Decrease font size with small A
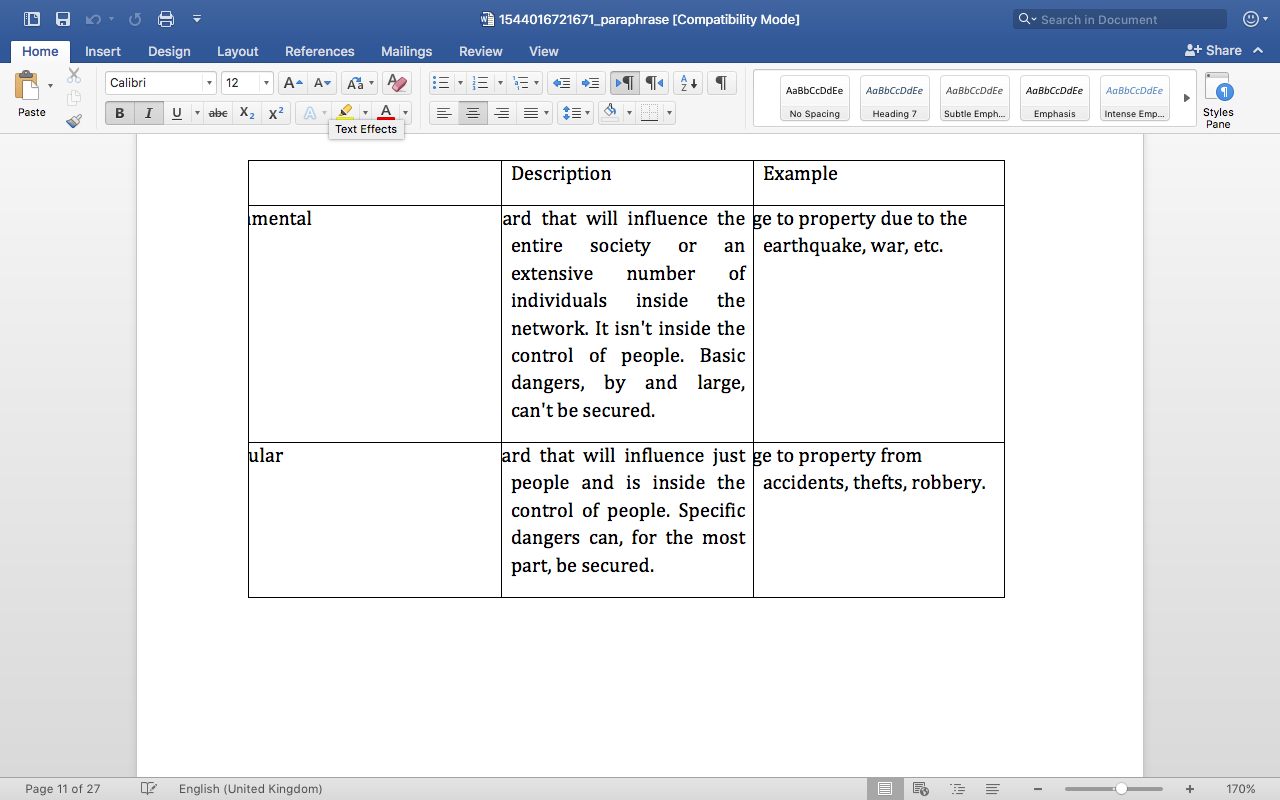 coord(322,83)
